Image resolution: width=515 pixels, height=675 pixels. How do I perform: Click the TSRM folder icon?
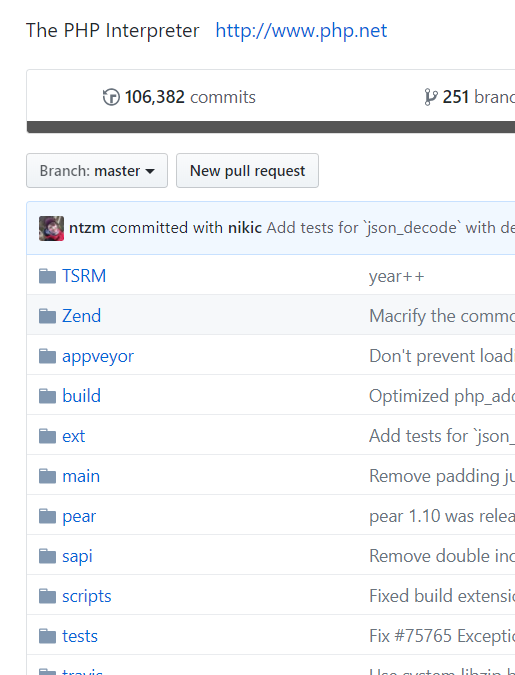47,276
